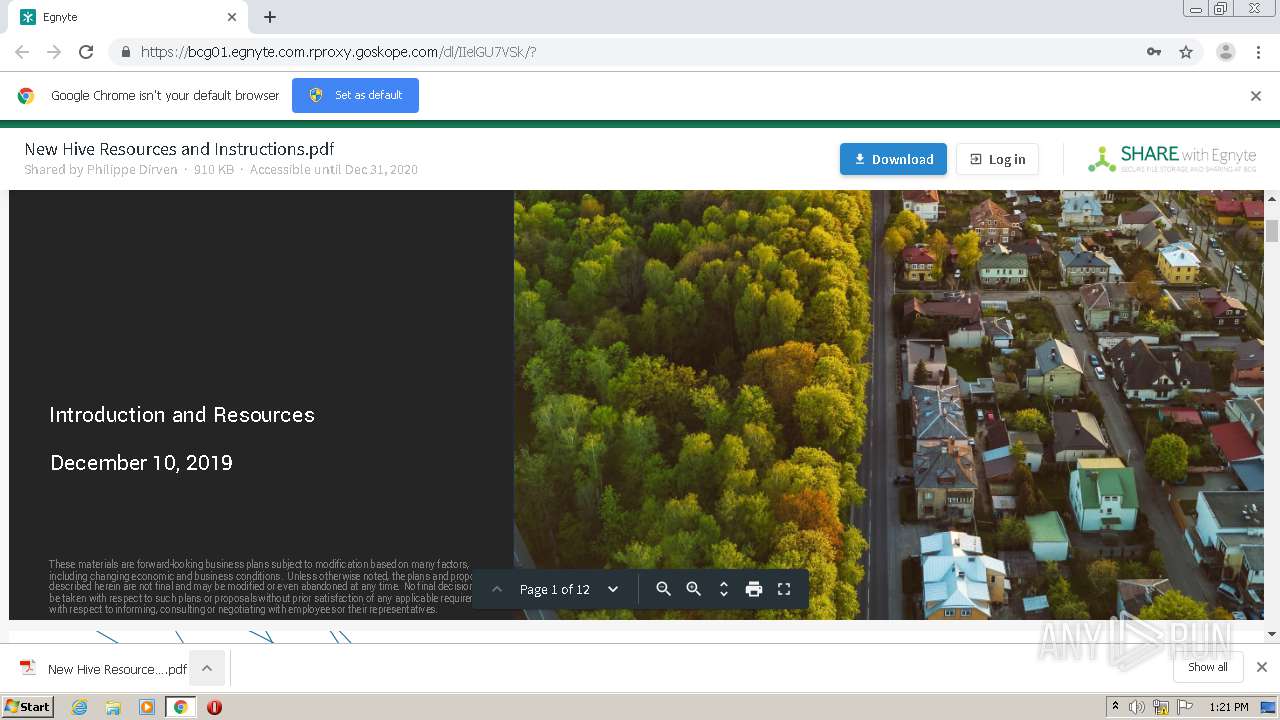Open the Windows Start menu
The image size is (1280, 720).
point(27,706)
